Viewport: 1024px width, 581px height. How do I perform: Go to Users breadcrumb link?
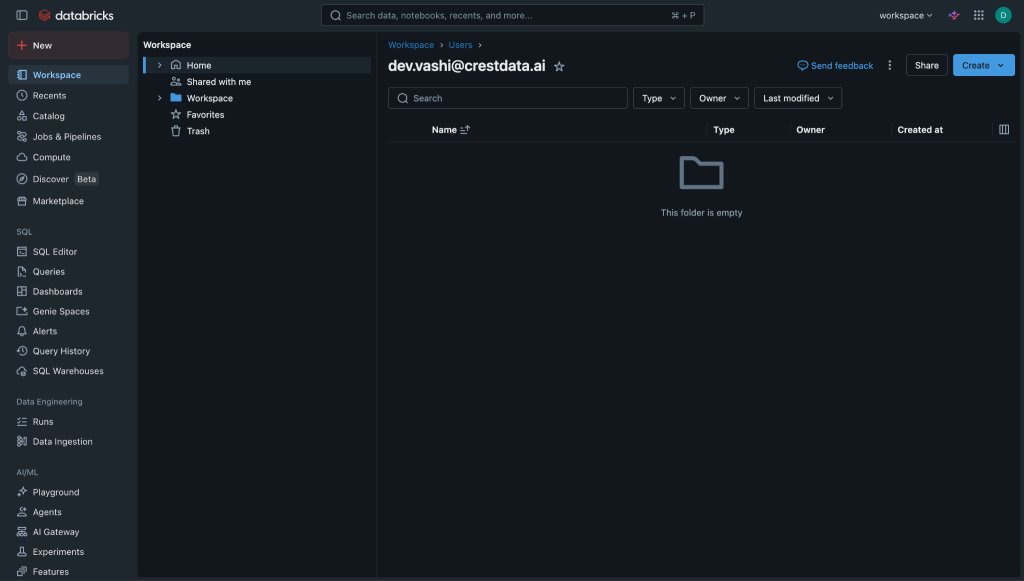(460, 44)
